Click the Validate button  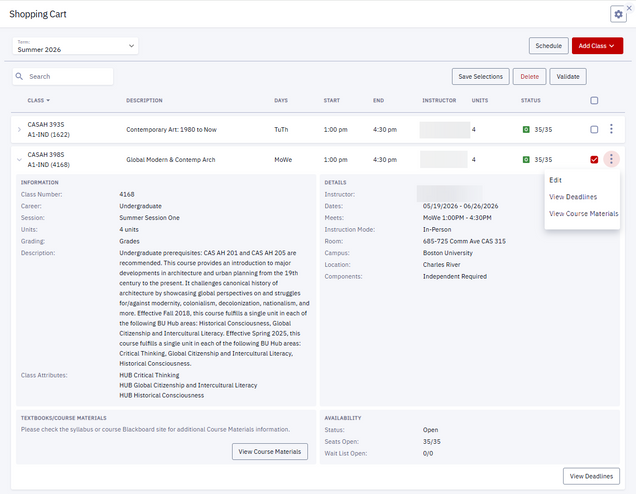[568, 76]
